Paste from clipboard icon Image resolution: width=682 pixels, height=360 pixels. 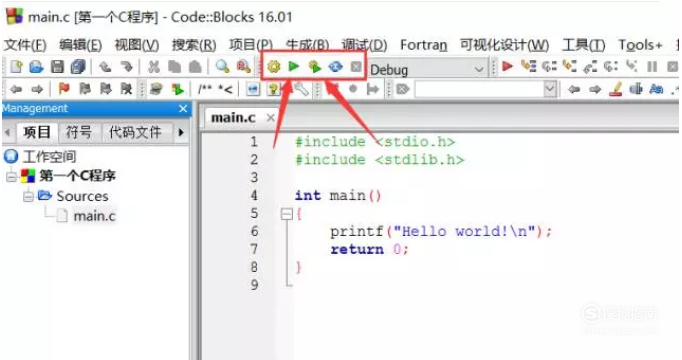pyautogui.click(x=195, y=67)
